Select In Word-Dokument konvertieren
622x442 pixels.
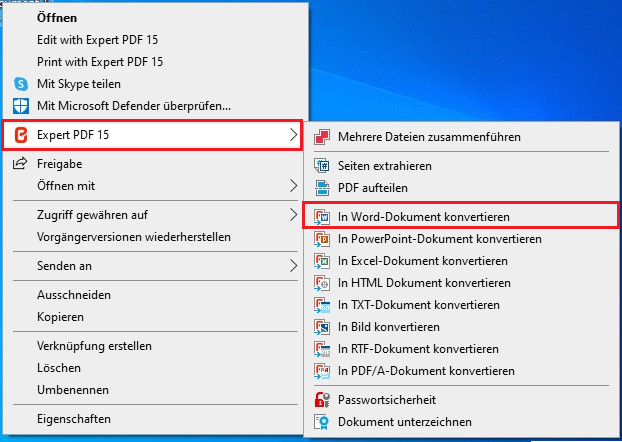click(x=424, y=217)
